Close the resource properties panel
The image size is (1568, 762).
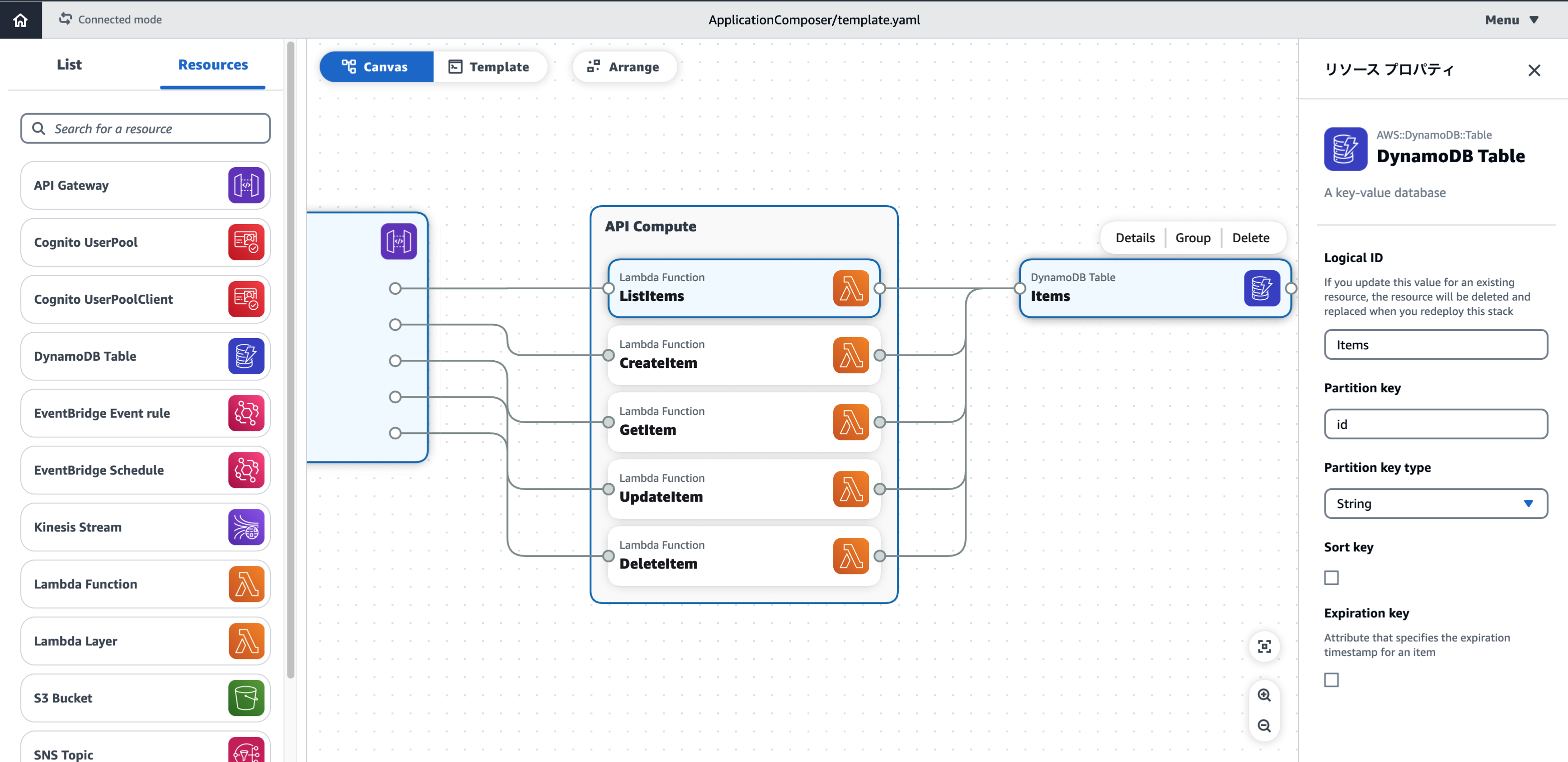coord(1534,70)
